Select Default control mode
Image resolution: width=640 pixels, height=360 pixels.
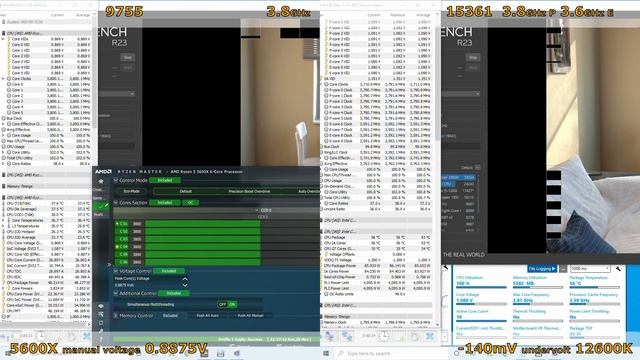pyautogui.click(x=186, y=191)
